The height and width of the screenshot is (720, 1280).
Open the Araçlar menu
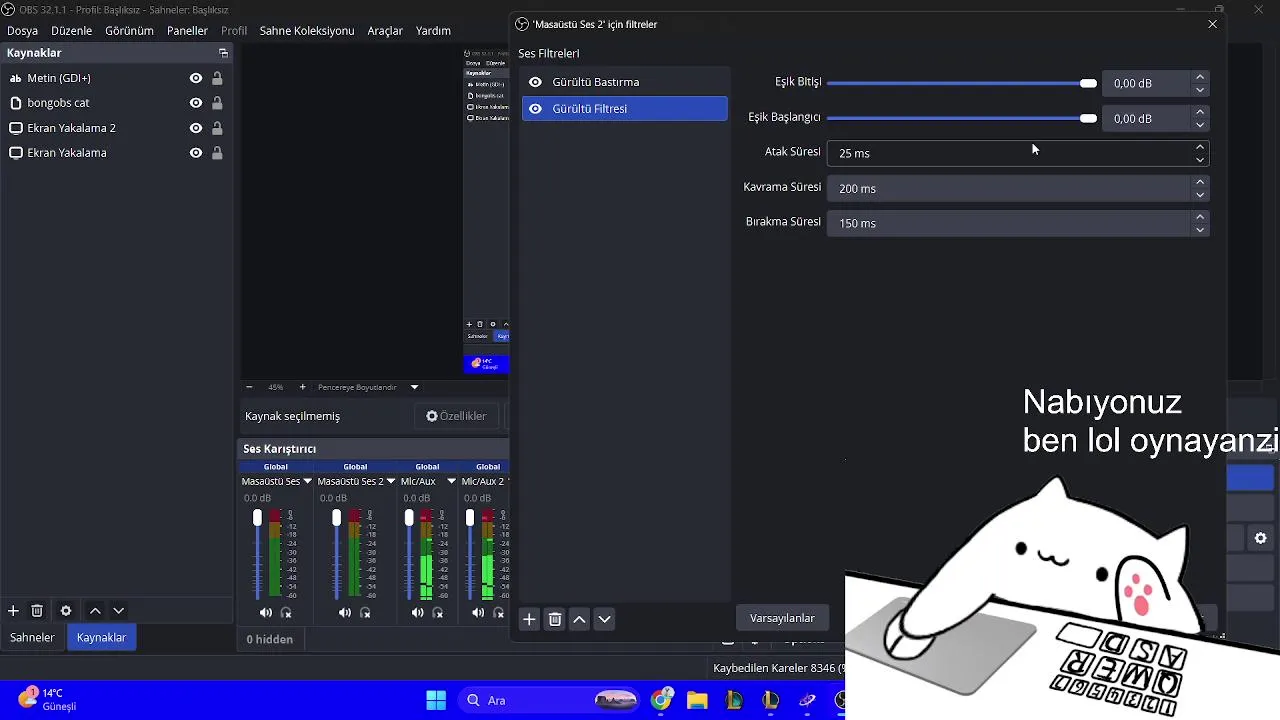pos(385,31)
